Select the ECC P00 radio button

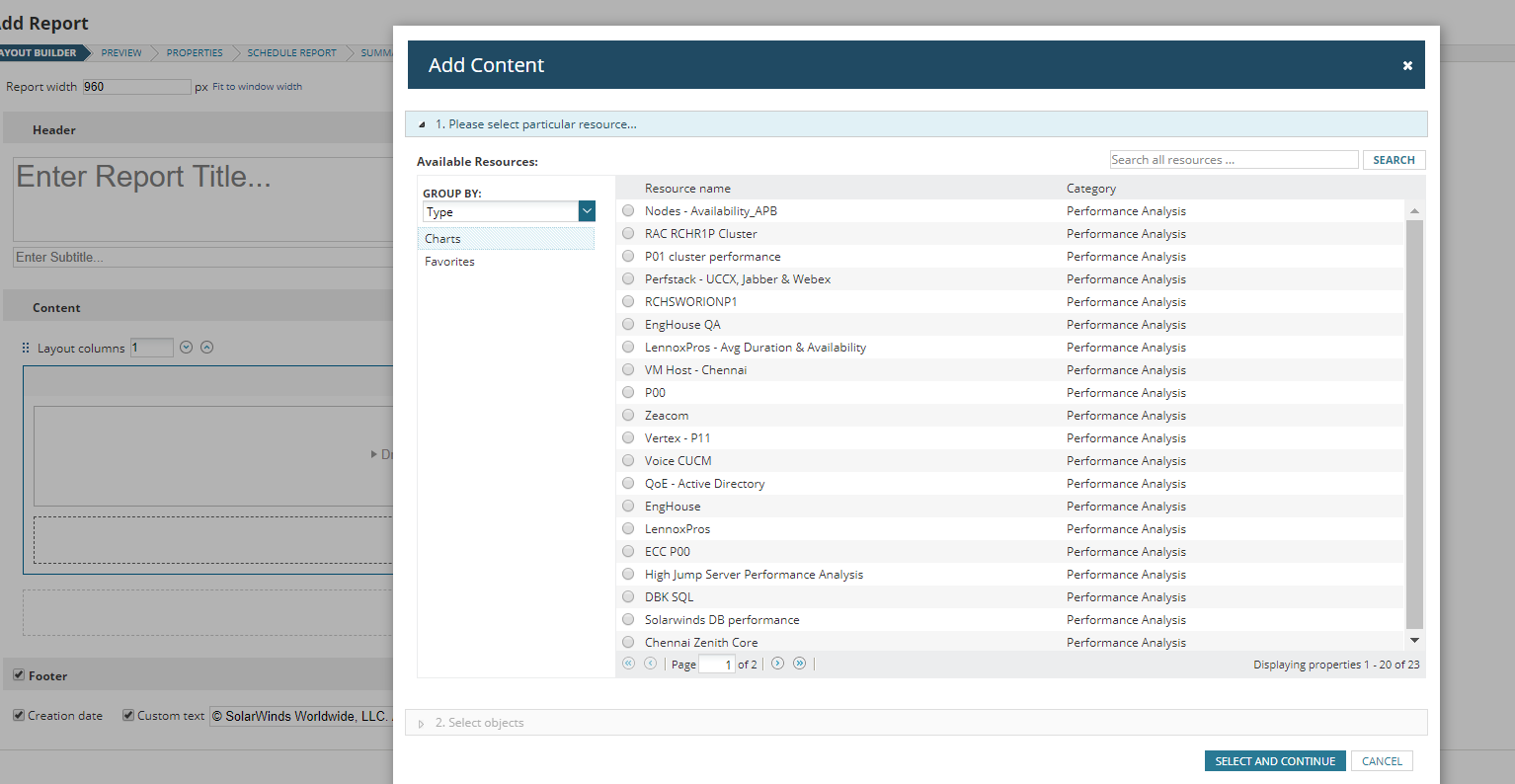628,551
